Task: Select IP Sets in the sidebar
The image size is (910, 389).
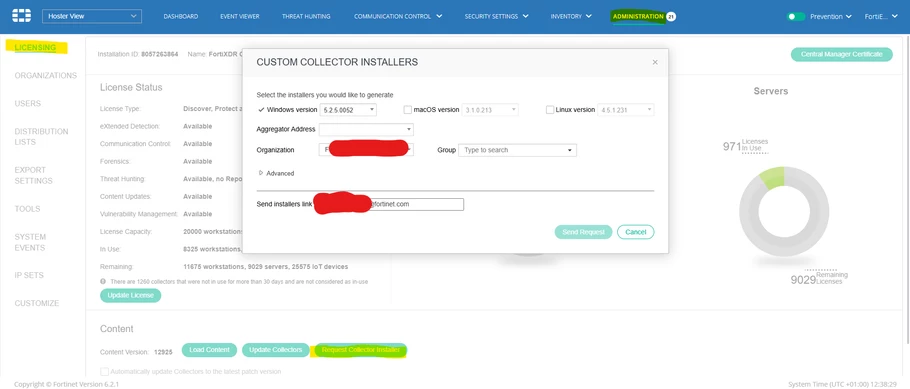Action: pos(29,275)
